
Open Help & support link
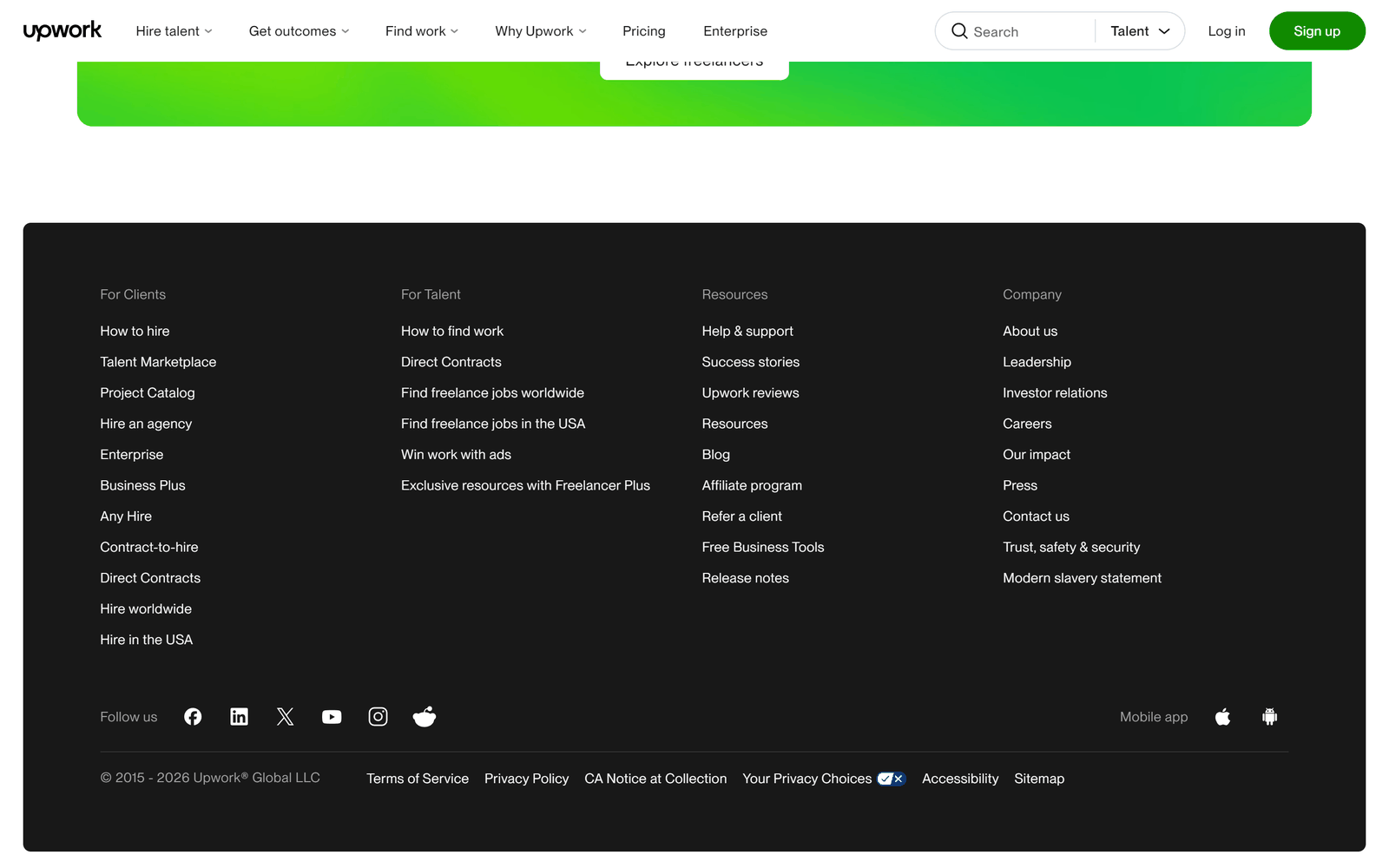747,332
